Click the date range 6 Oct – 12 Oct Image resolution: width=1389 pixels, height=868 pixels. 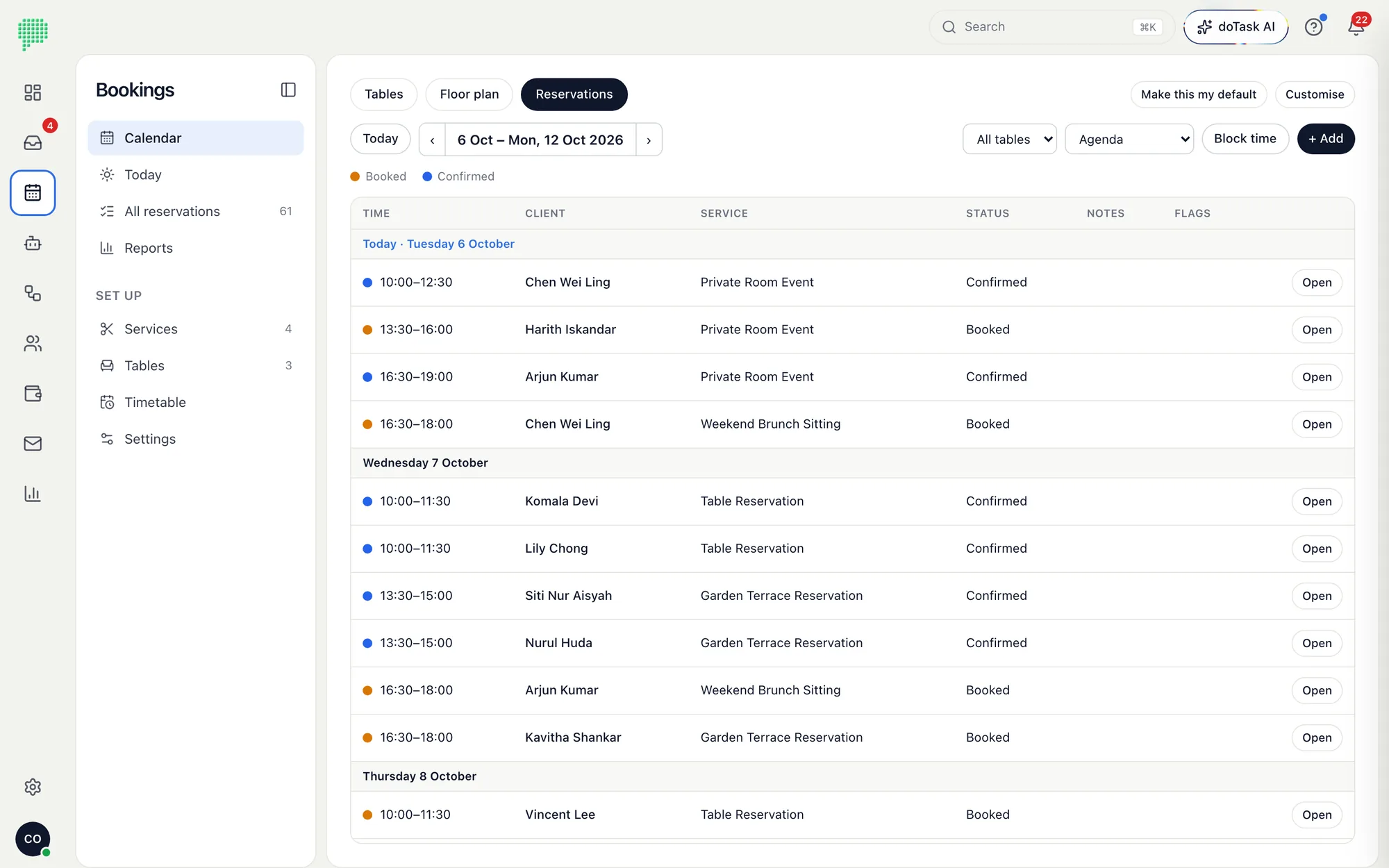540,140
